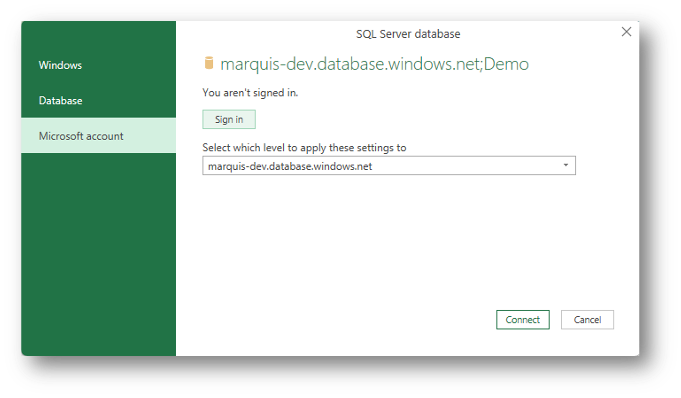Screen dimensions: 681x398
Task: Choose the Microsoft account tab
Action: click(99, 136)
